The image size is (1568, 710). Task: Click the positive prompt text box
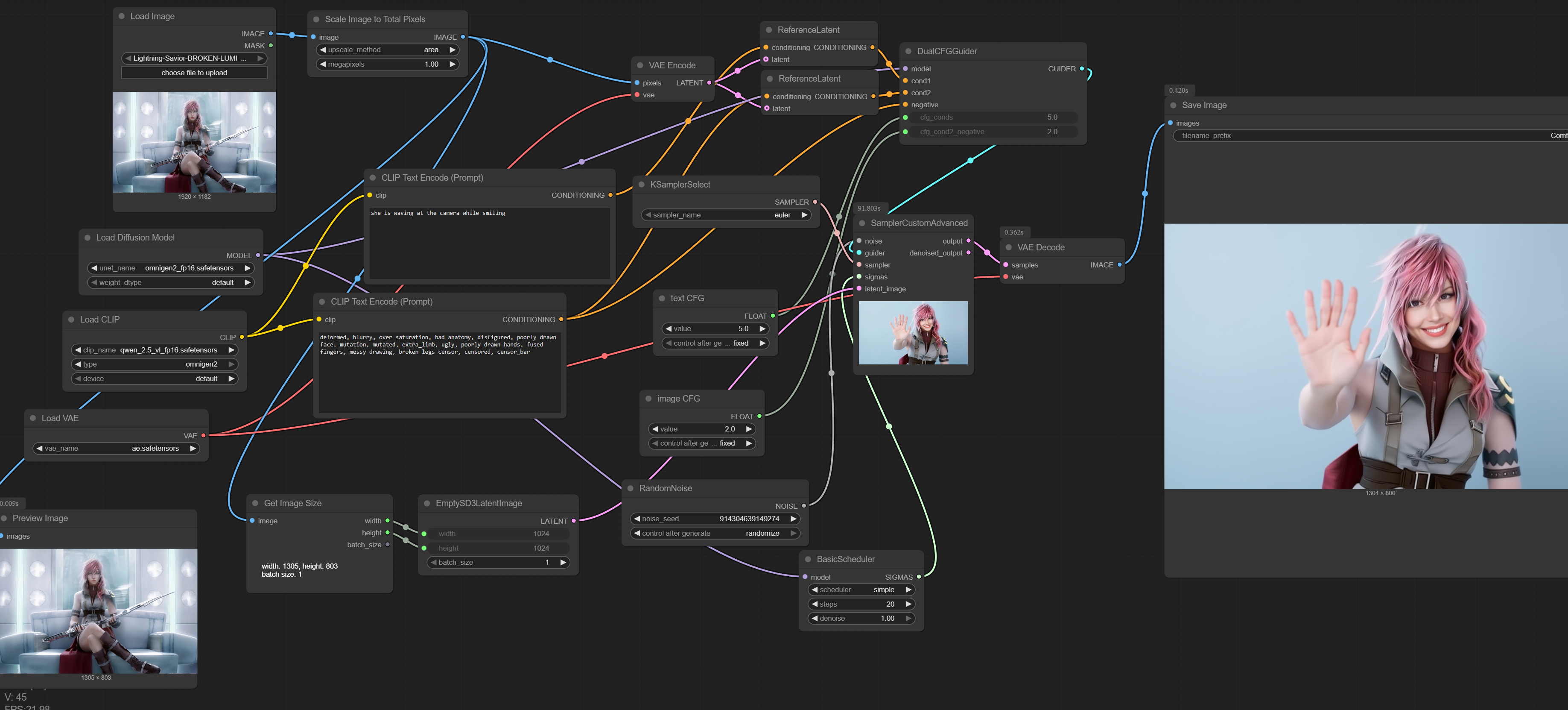coord(489,244)
